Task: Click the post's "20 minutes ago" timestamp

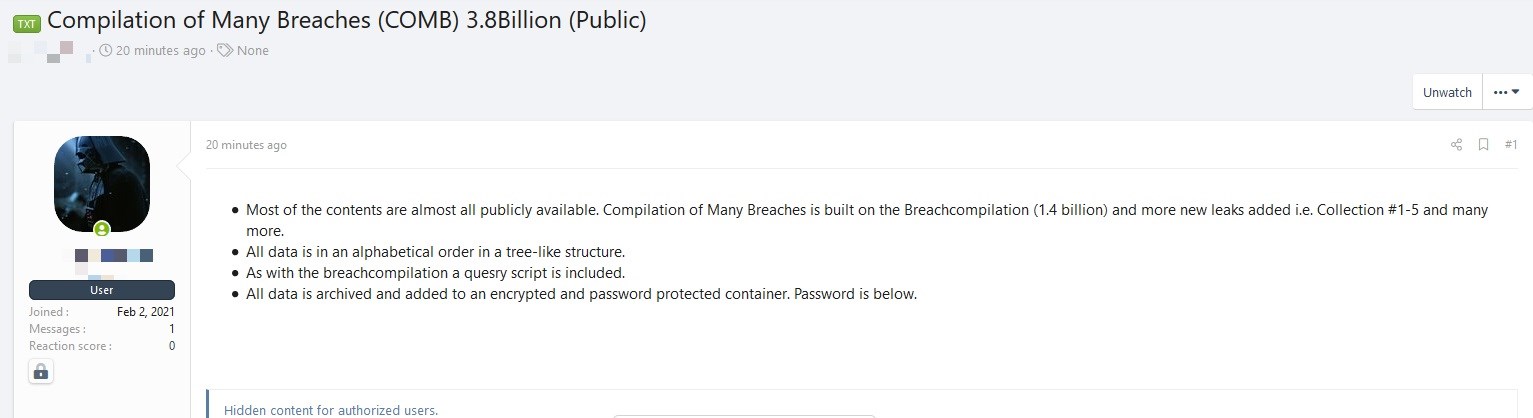Action: click(x=246, y=145)
